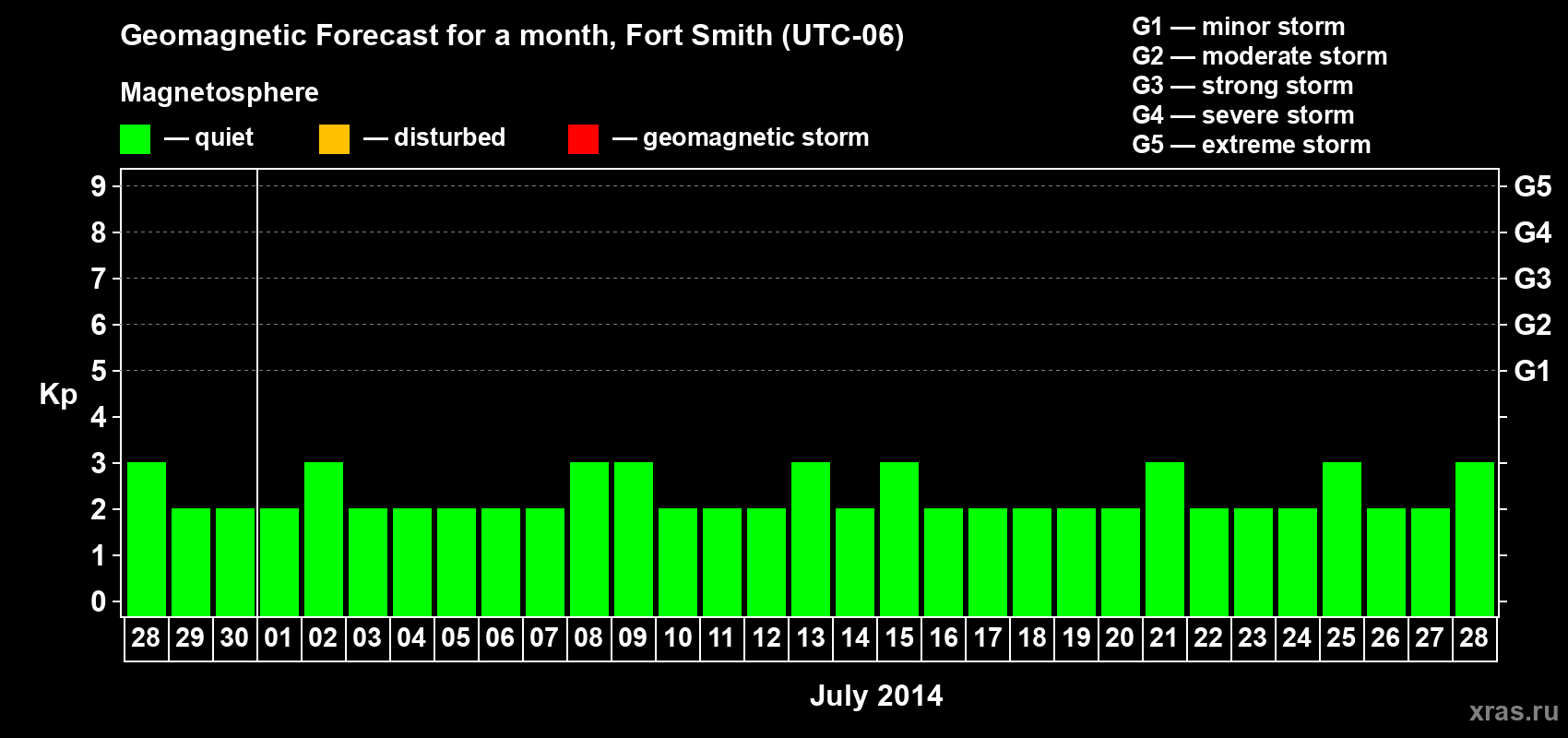The height and width of the screenshot is (738, 1568).
Task: Click the Kp value 0 on axis
Action: (x=99, y=601)
